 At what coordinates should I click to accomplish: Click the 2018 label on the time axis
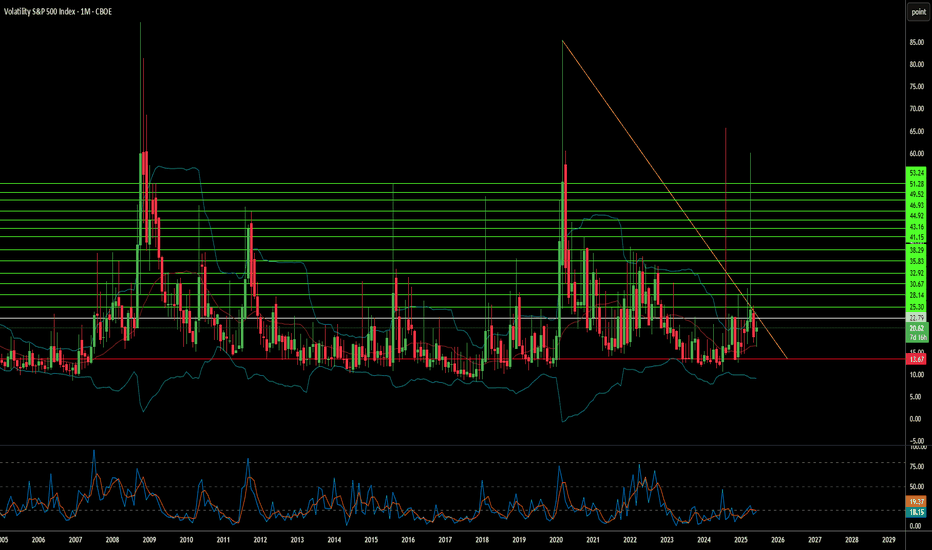[x=482, y=540]
